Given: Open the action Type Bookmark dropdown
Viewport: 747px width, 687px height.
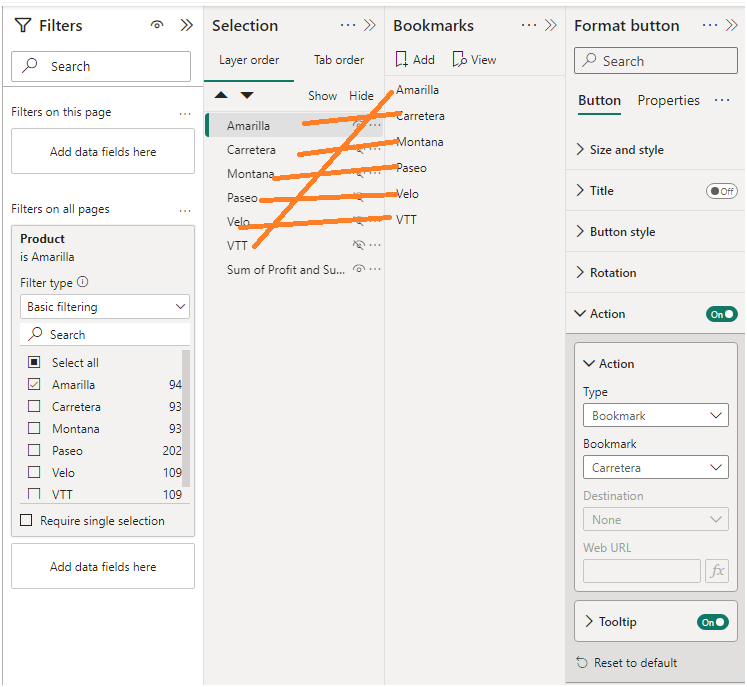Looking at the screenshot, I should pyautogui.click(x=656, y=415).
